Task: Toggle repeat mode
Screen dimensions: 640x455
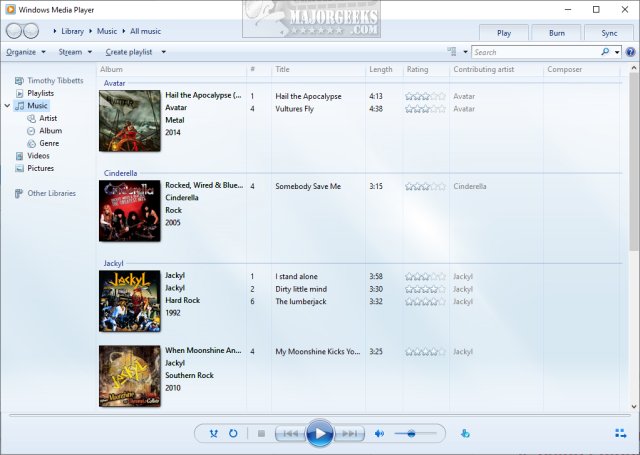Action: (233, 433)
